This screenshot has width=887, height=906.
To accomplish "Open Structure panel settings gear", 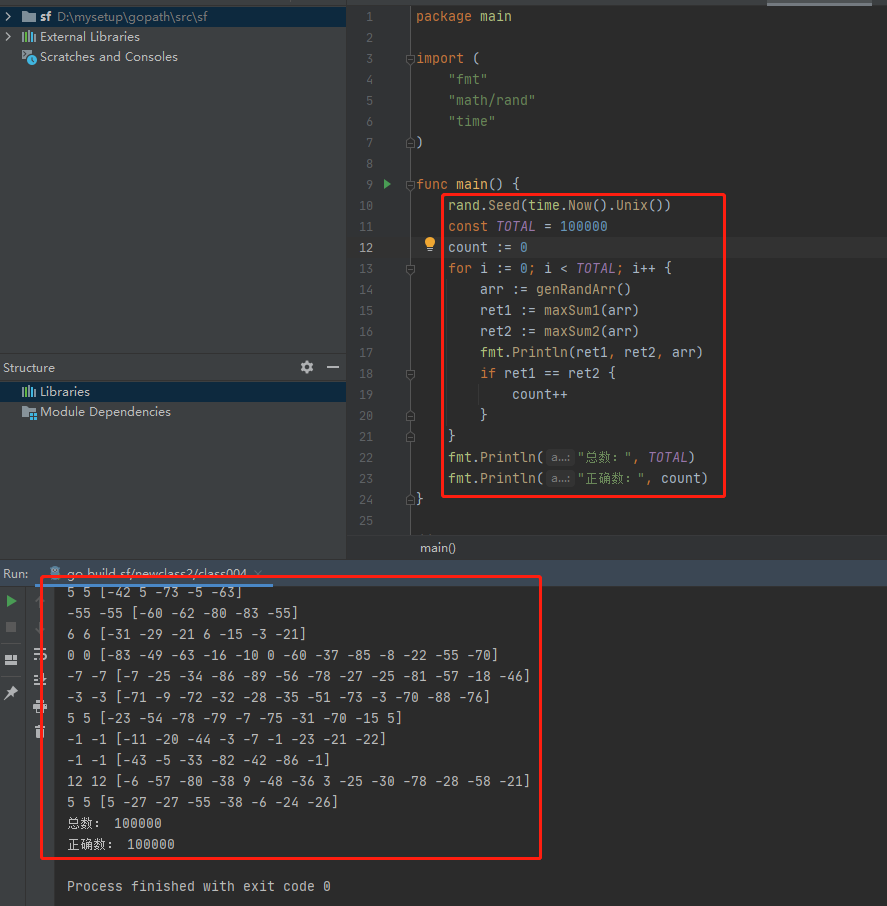I will 307,367.
